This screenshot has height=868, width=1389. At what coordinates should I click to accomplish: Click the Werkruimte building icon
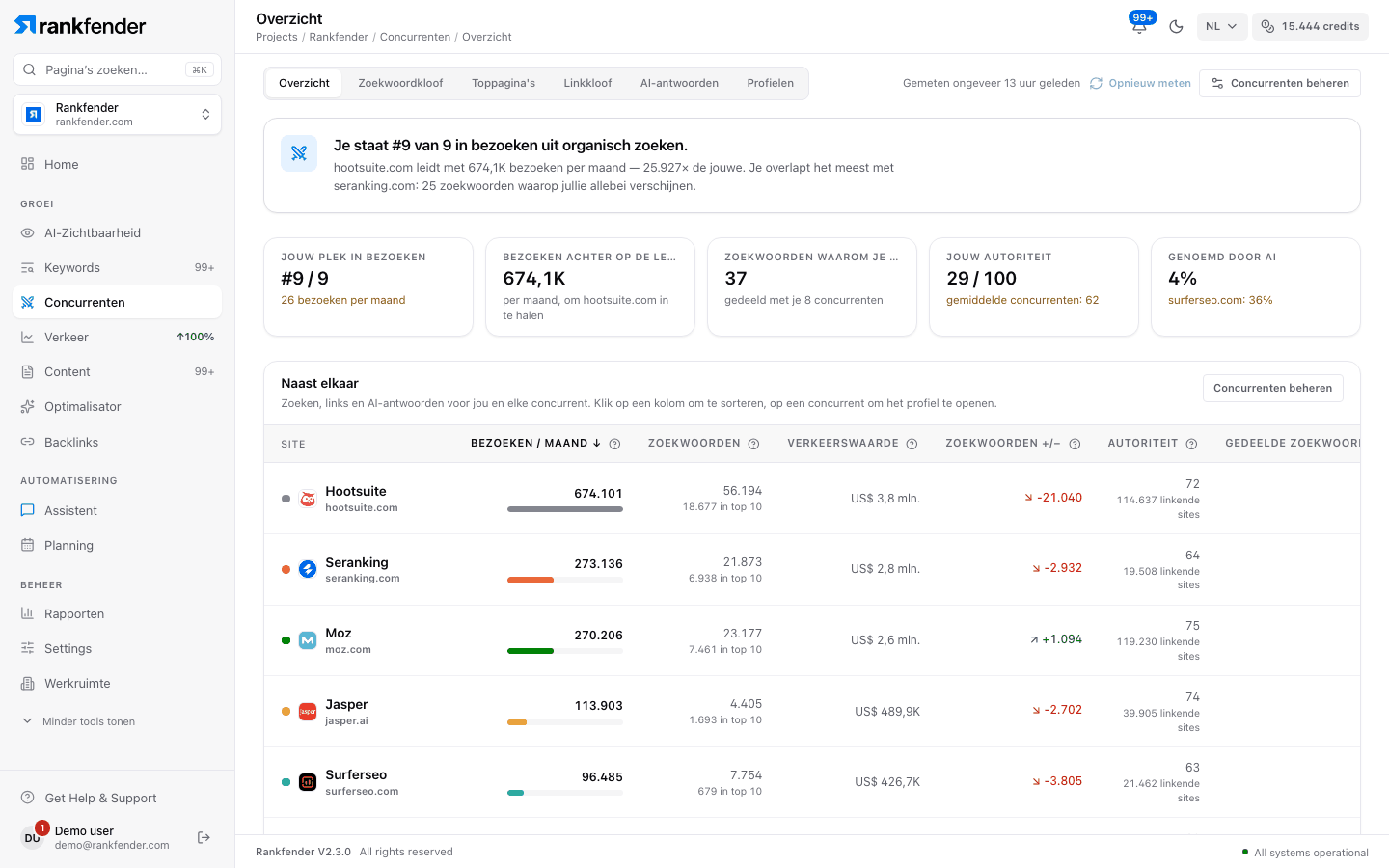[x=28, y=683]
